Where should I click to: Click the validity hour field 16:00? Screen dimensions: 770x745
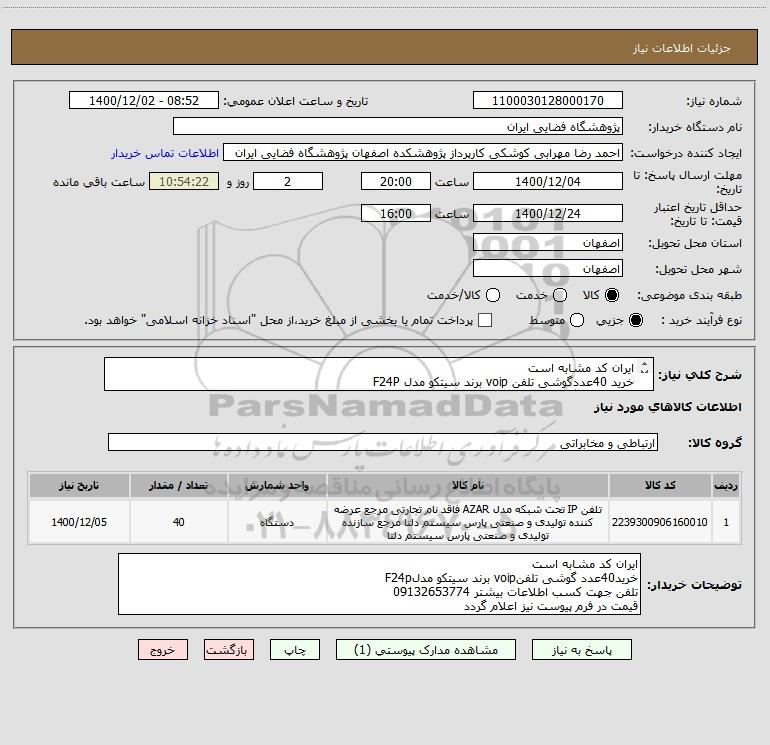396,213
